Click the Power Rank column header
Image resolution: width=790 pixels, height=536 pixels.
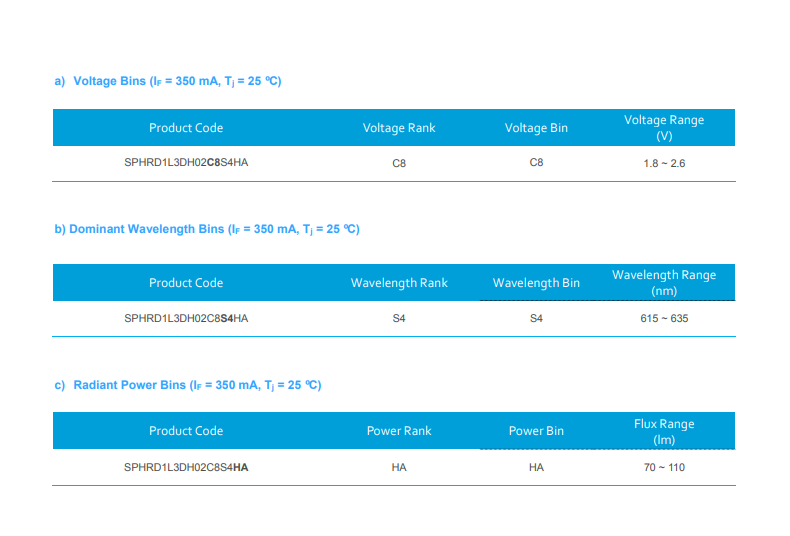pos(399,431)
